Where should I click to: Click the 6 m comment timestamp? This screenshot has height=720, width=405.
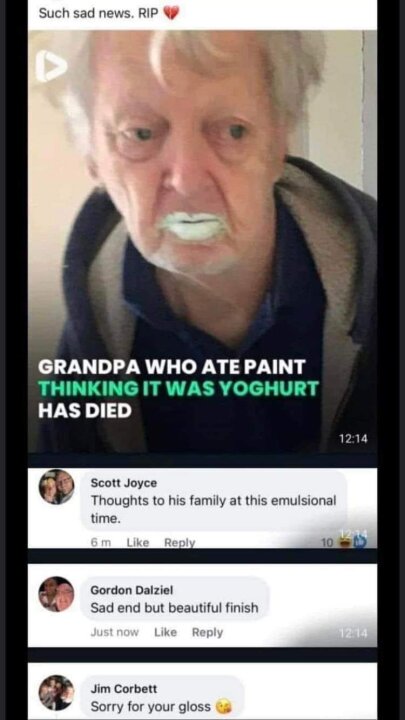coord(101,542)
